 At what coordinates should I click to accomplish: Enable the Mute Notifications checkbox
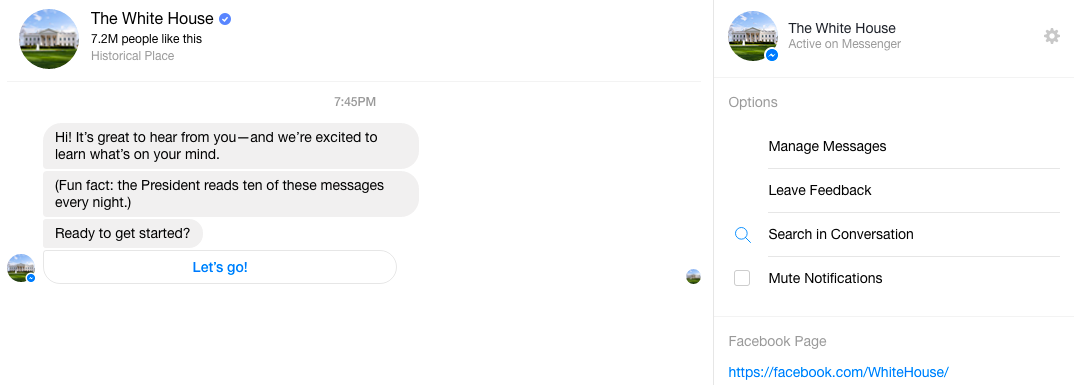(742, 278)
